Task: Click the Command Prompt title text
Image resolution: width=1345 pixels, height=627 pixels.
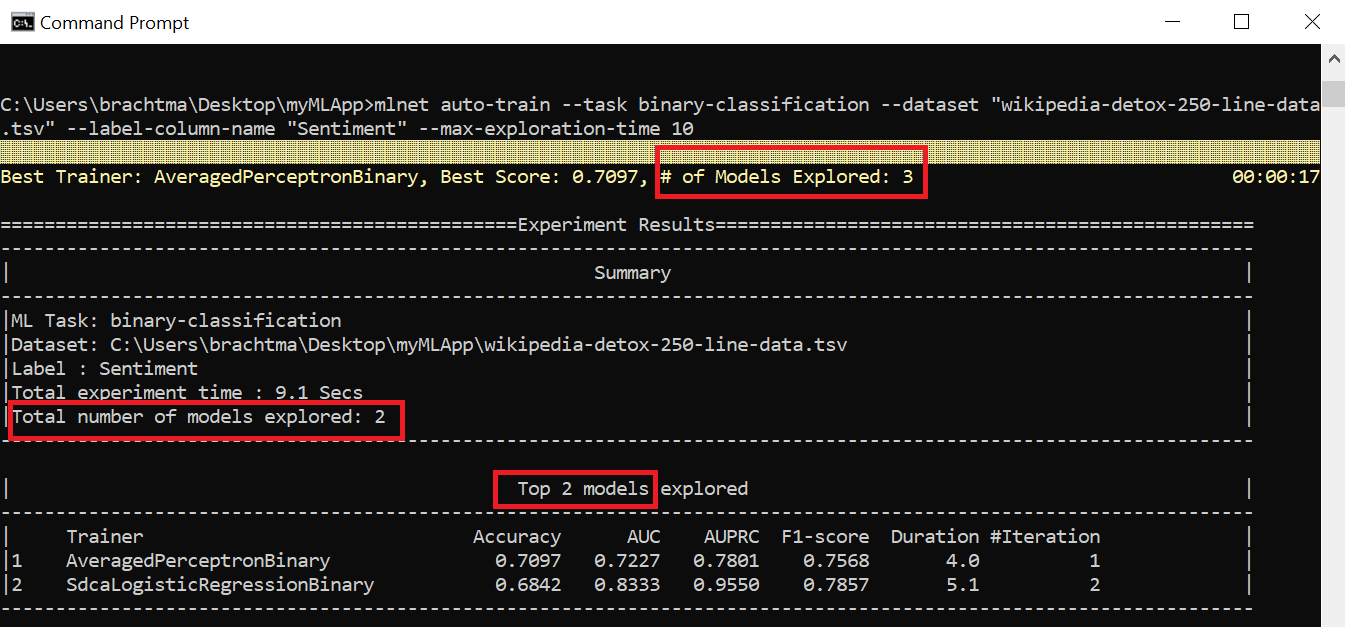Action: pos(113,20)
